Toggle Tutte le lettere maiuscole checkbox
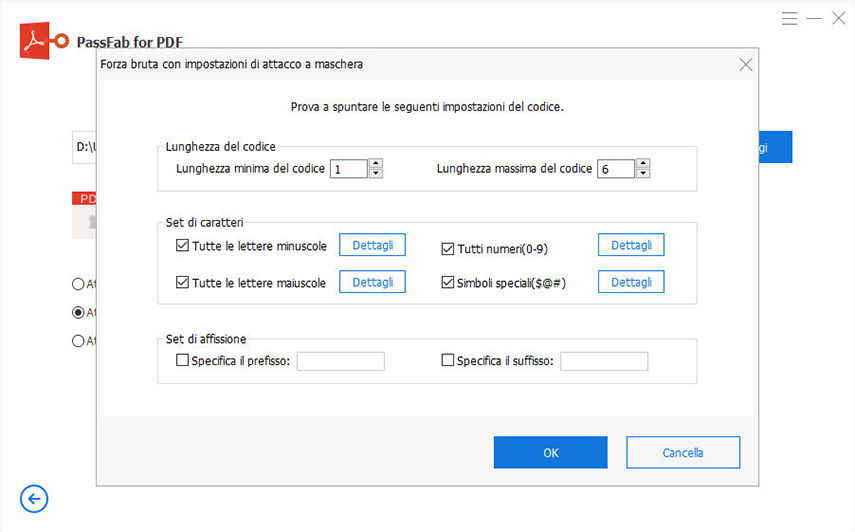The image size is (855, 532). 182,282
